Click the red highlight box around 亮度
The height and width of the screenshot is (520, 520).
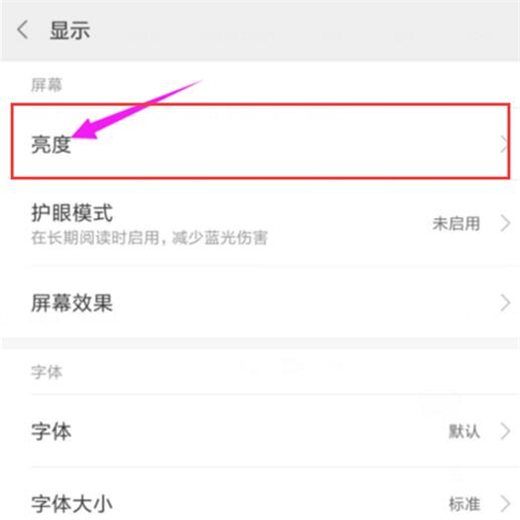pyautogui.click(x=260, y=141)
